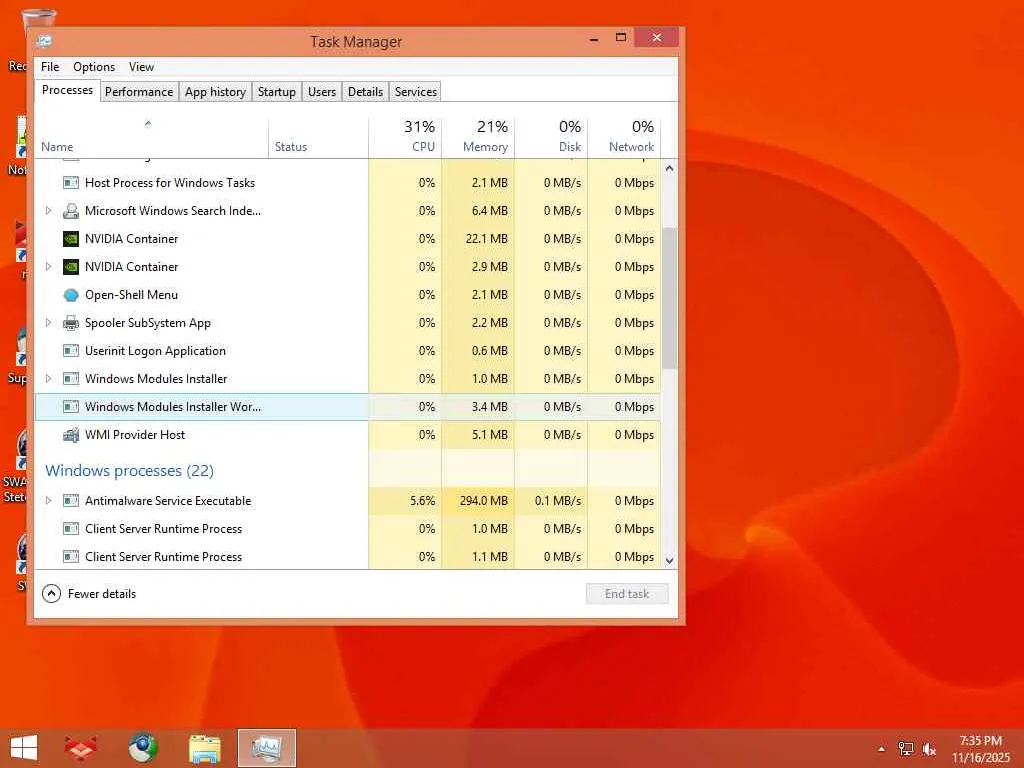
Task: Select the 'Open-Shell Menu' process name
Action: pyautogui.click(x=131, y=295)
